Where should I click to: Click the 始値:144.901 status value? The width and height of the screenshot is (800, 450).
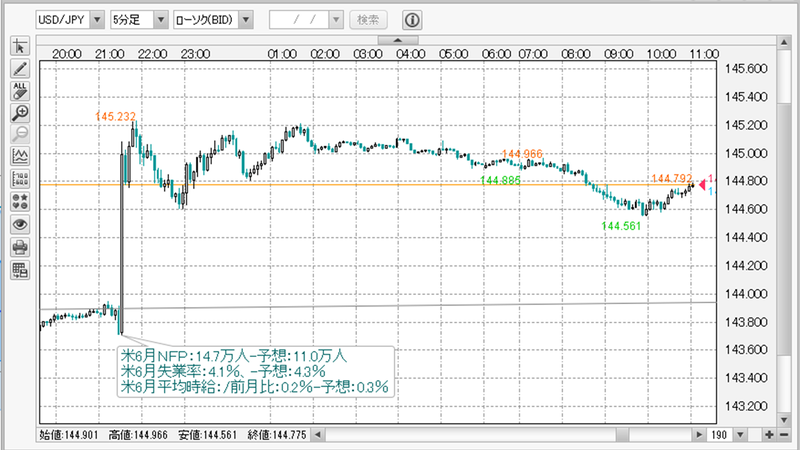pos(69,435)
